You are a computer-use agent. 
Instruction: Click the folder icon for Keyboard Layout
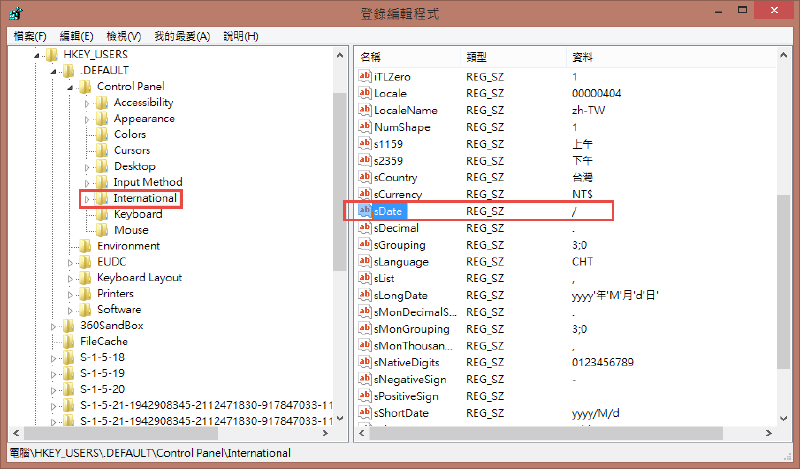pyautogui.click(x=86, y=278)
